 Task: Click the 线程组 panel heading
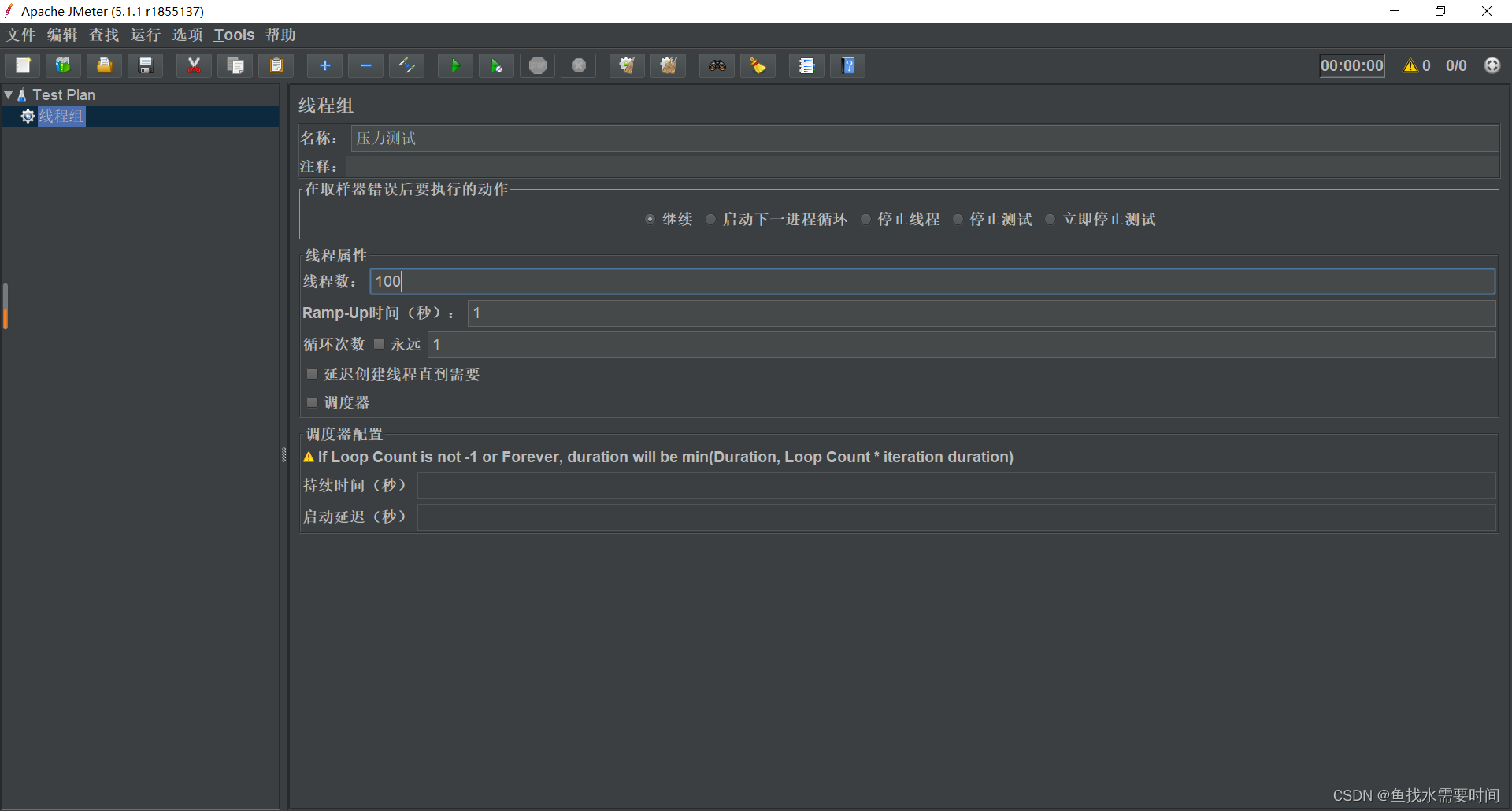[326, 106]
